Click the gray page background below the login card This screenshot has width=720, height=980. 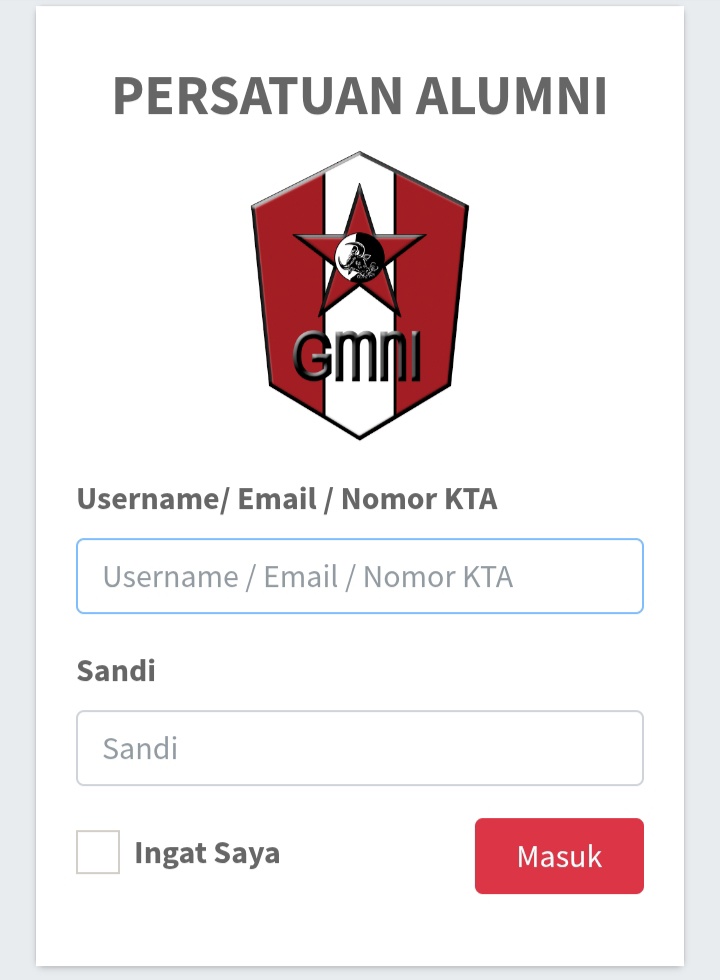pos(360,972)
